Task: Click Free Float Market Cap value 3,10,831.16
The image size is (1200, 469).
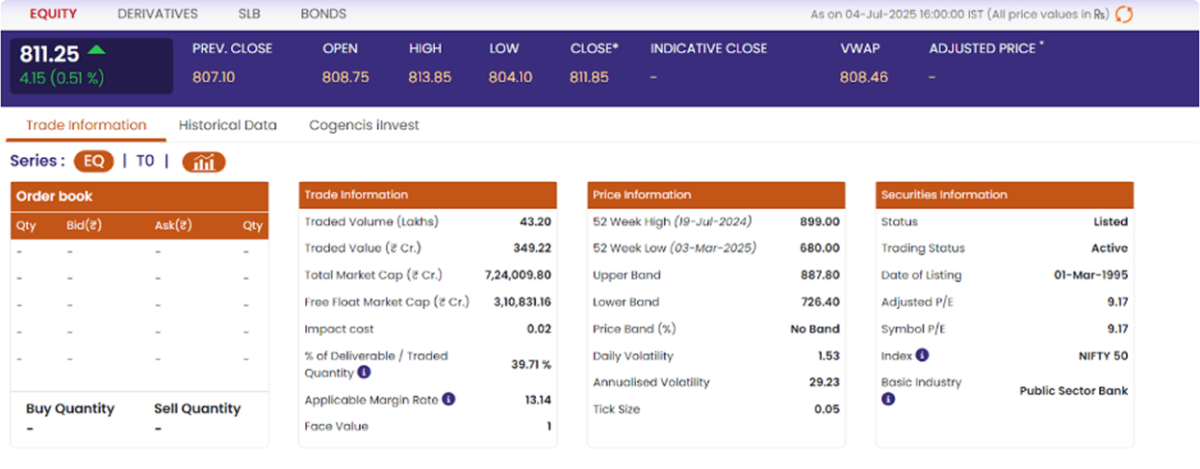Action: pos(523,302)
